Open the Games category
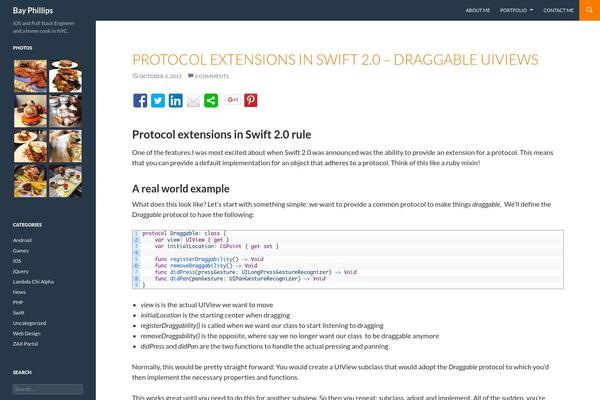Image resolution: width=600 pixels, height=400 pixels. click(21, 251)
